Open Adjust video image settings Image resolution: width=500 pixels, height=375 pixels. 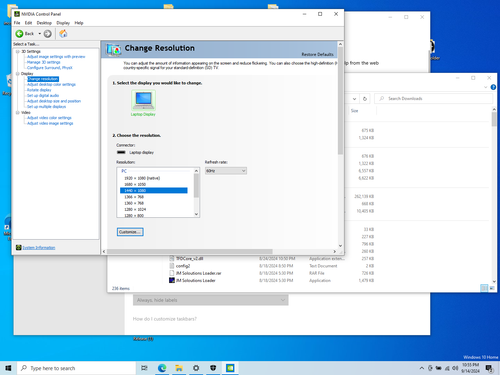pos(50,123)
